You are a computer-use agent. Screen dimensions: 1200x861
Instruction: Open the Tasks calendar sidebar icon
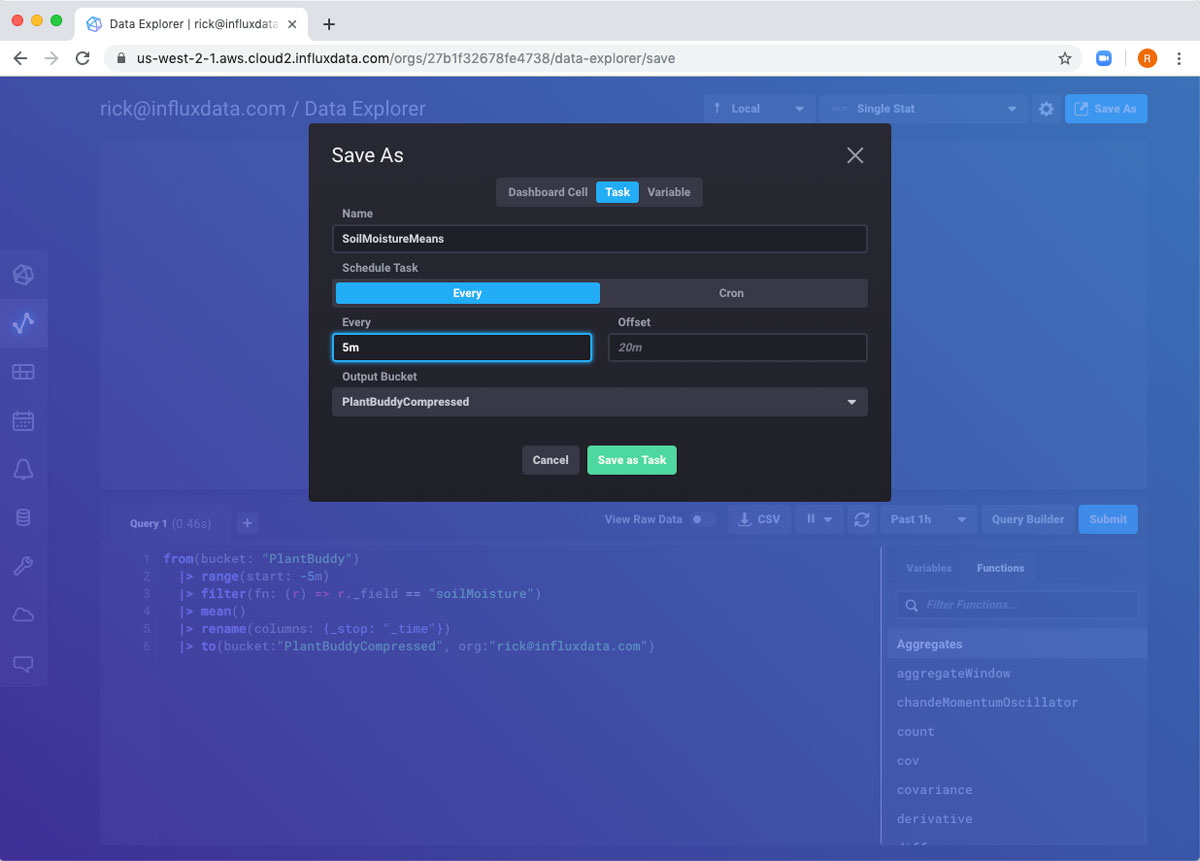23,421
